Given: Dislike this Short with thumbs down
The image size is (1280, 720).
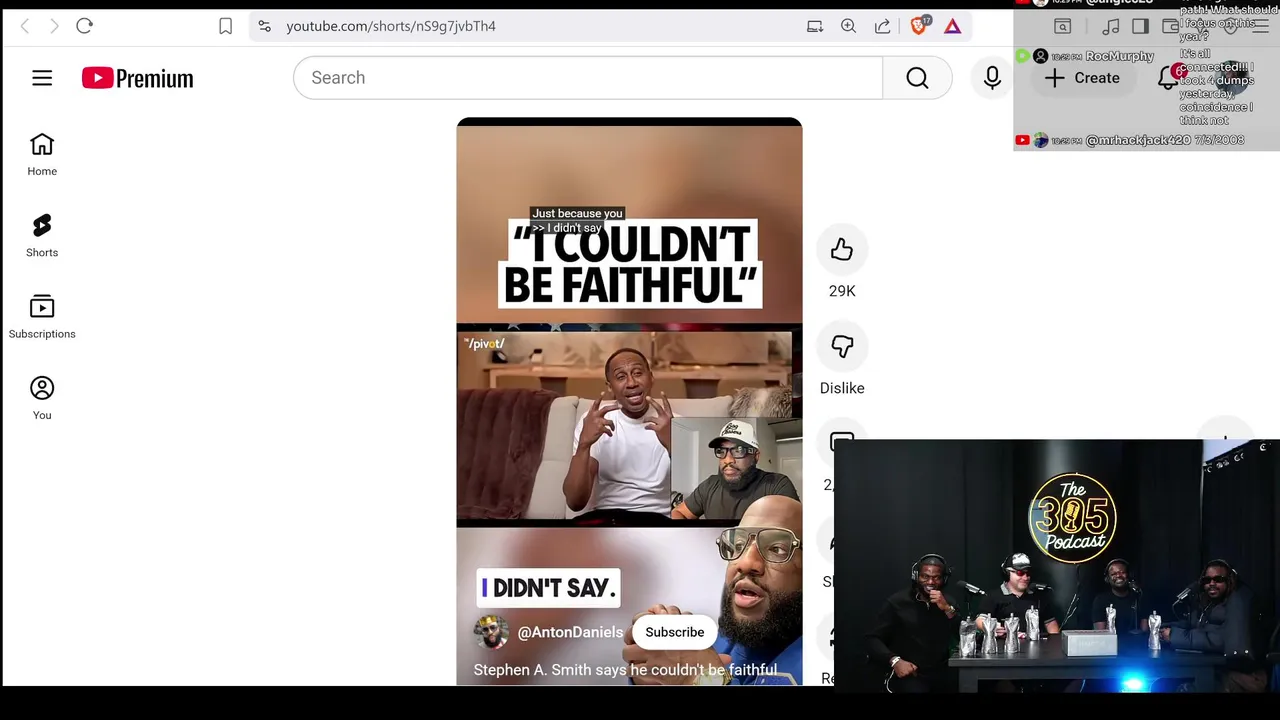Looking at the screenshot, I should (x=842, y=347).
